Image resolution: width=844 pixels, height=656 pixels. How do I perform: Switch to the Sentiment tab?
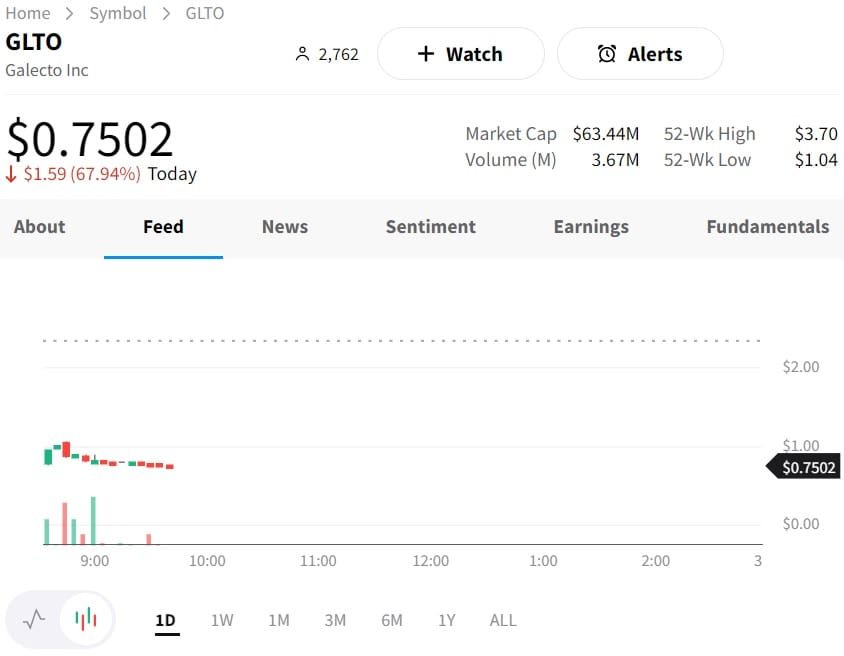pyautogui.click(x=430, y=227)
